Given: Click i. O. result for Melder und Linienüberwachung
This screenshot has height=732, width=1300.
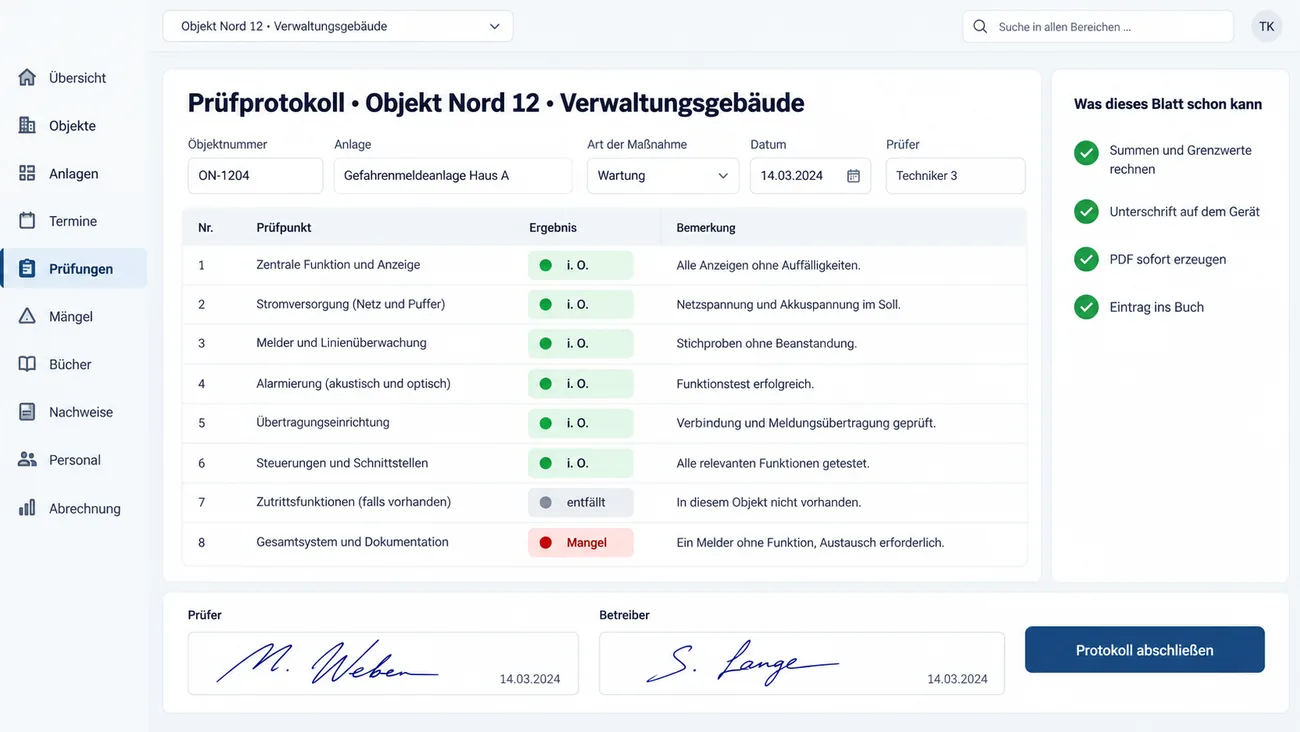Looking at the screenshot, I should (580, 343).
